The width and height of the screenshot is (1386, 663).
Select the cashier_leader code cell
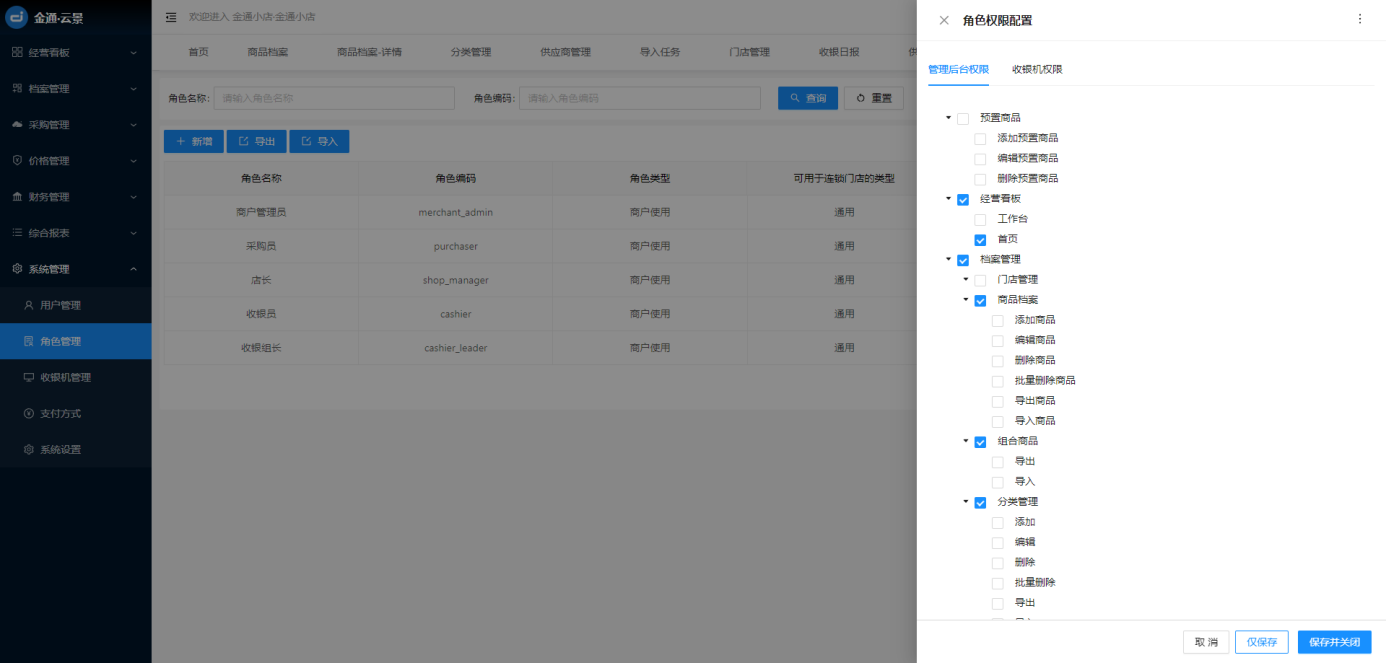[x=456, y=348]
